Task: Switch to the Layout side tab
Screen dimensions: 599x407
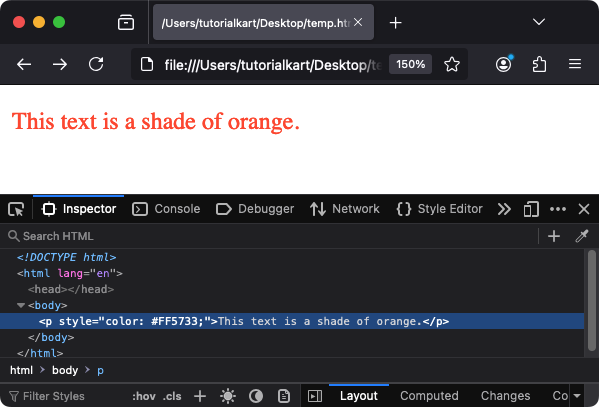Action: pos(359,396)
